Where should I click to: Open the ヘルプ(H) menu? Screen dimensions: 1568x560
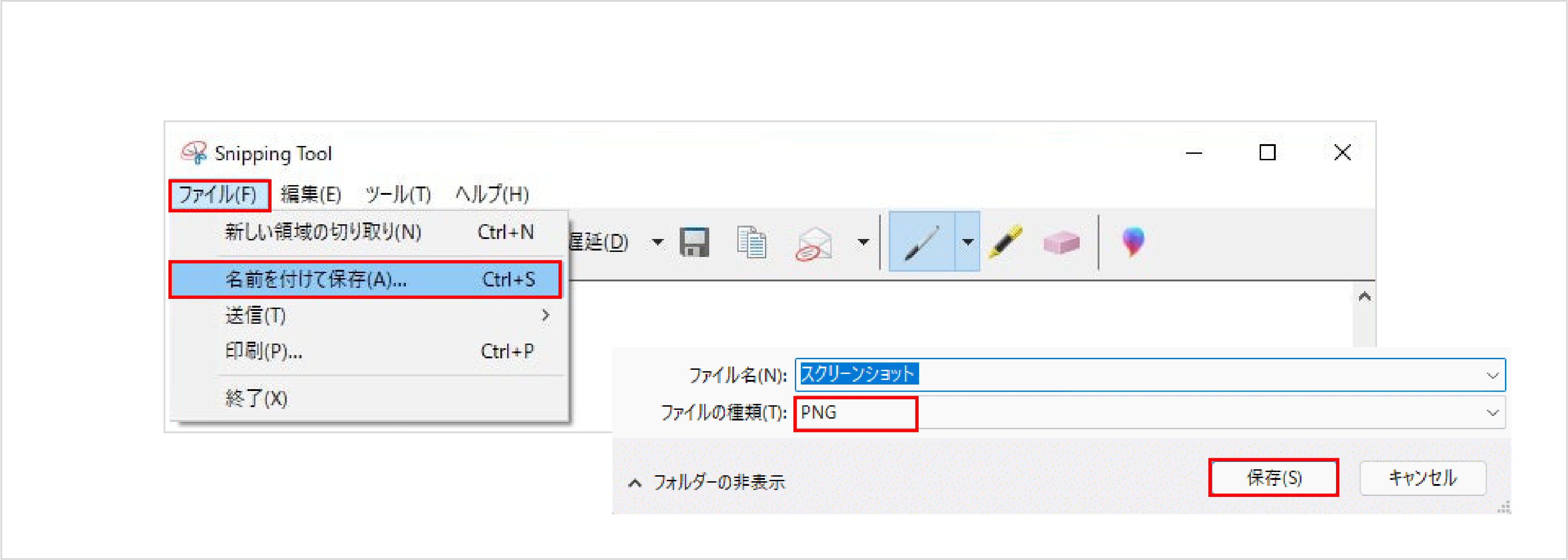(x=492, y=195)
